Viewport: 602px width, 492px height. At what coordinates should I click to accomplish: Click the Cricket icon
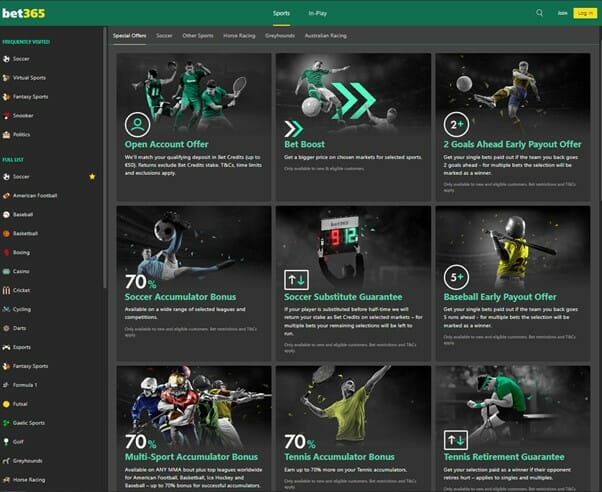click(x=6, y=290)
